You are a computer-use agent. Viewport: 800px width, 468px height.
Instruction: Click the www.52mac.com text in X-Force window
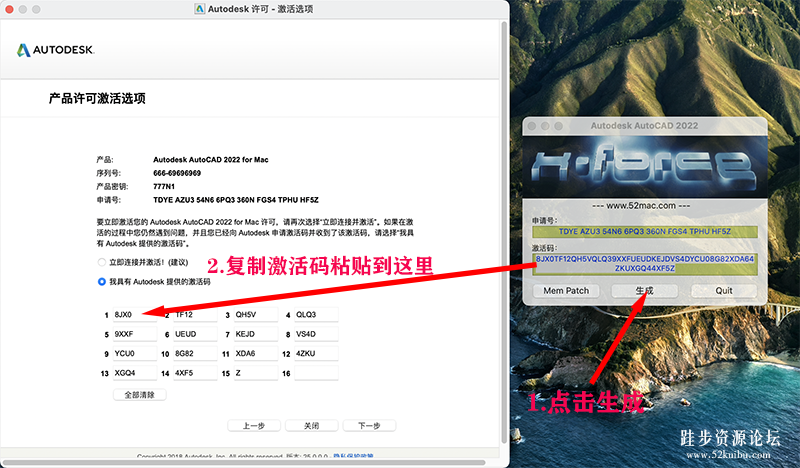click(x=641, y=206)
